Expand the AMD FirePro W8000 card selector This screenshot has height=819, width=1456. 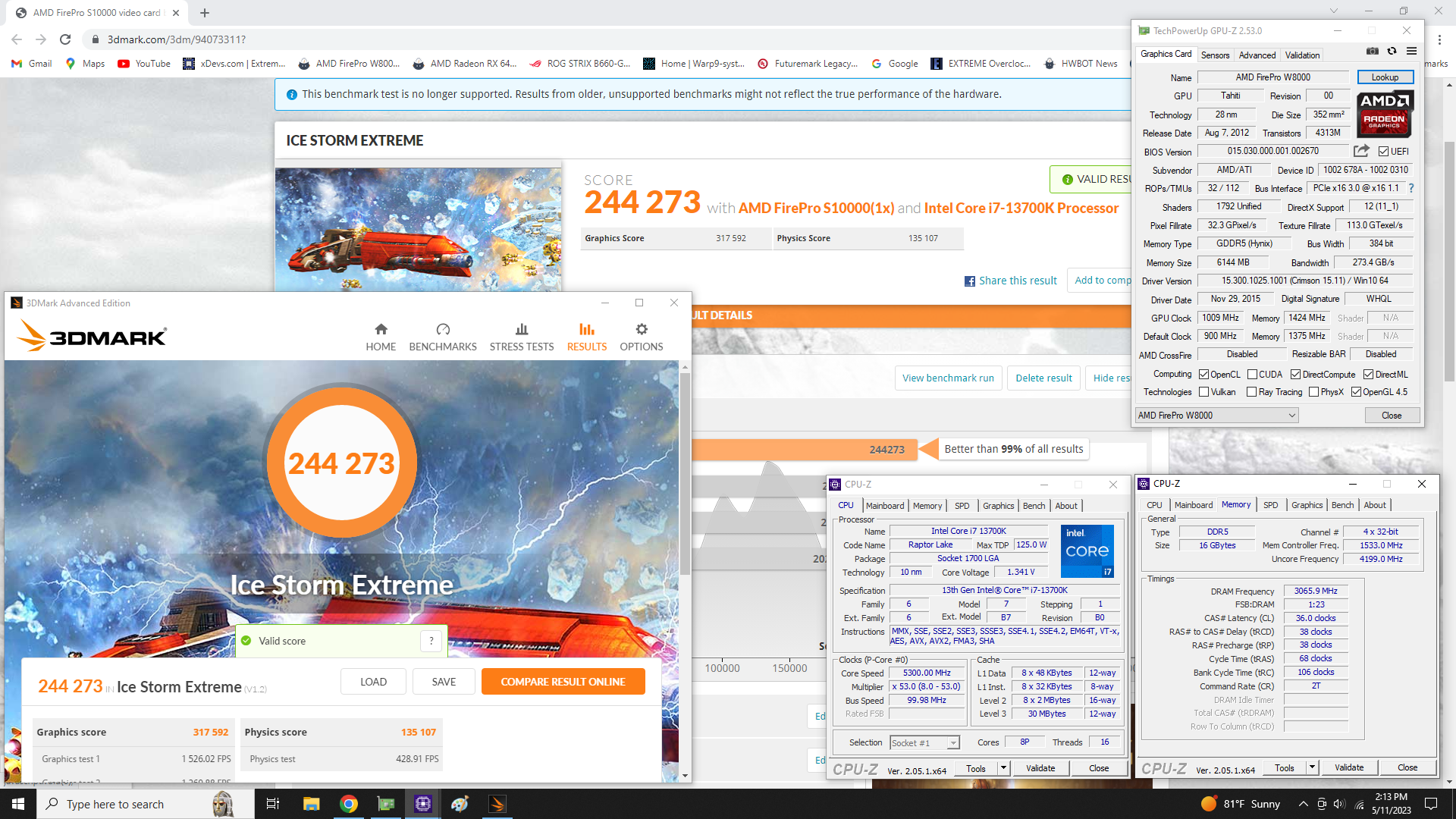click(1216, 416)
